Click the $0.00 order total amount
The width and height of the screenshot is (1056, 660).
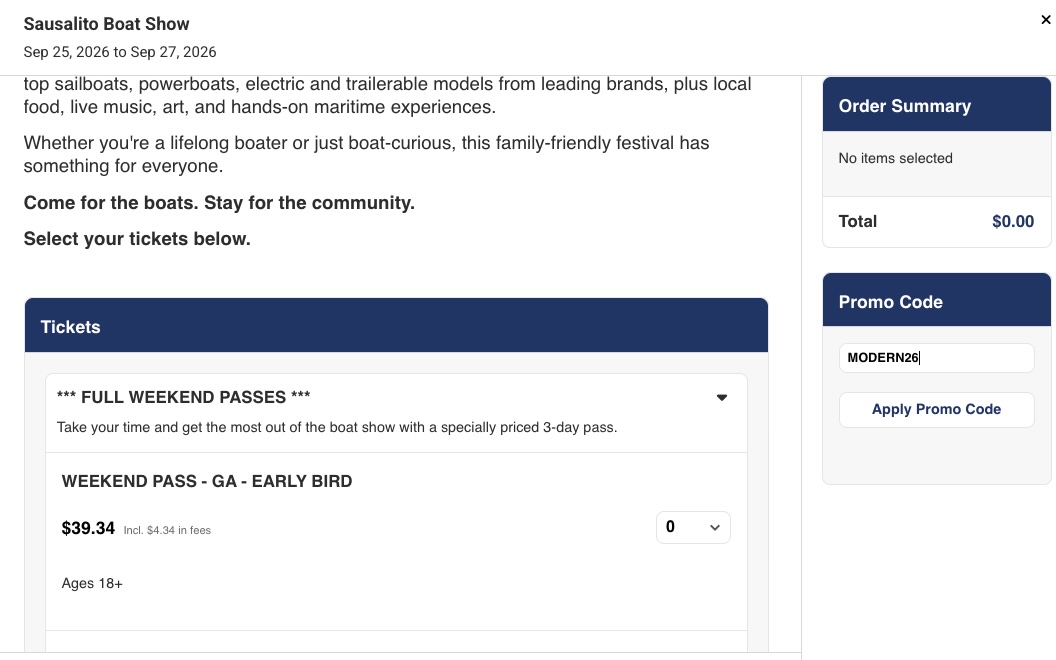(x=1013, y=222)
